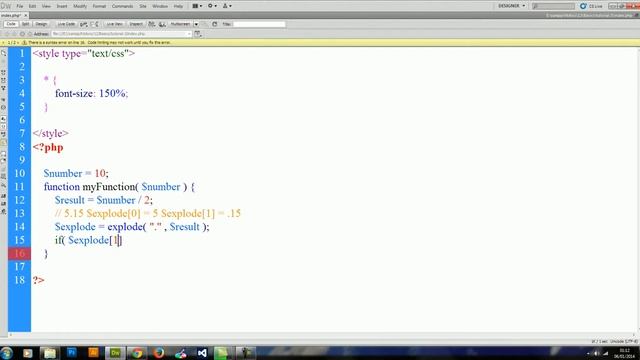Click the syntax error warning message

(100, 42)
